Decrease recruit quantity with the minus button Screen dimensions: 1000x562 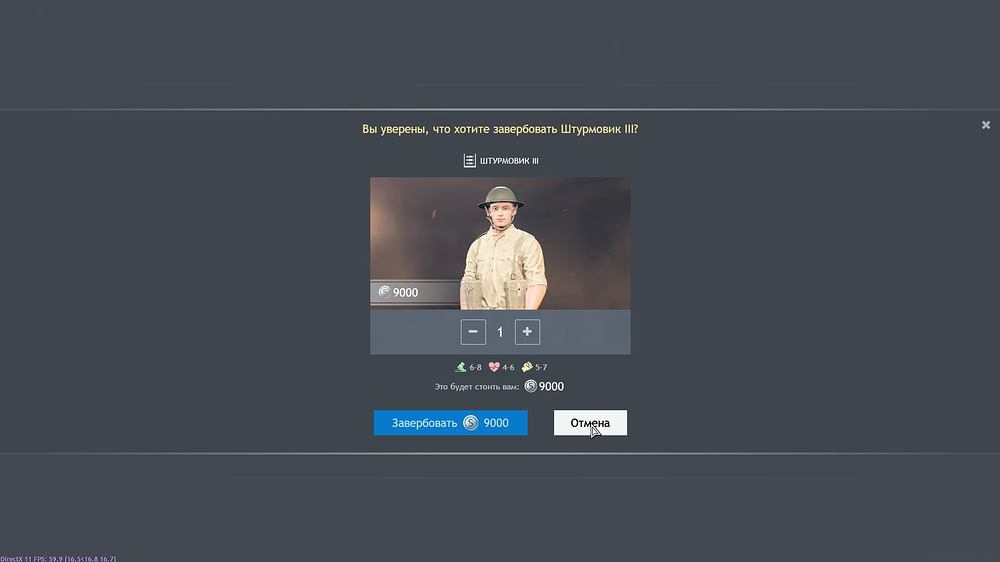pyautogui.click(x=473, y=332)
